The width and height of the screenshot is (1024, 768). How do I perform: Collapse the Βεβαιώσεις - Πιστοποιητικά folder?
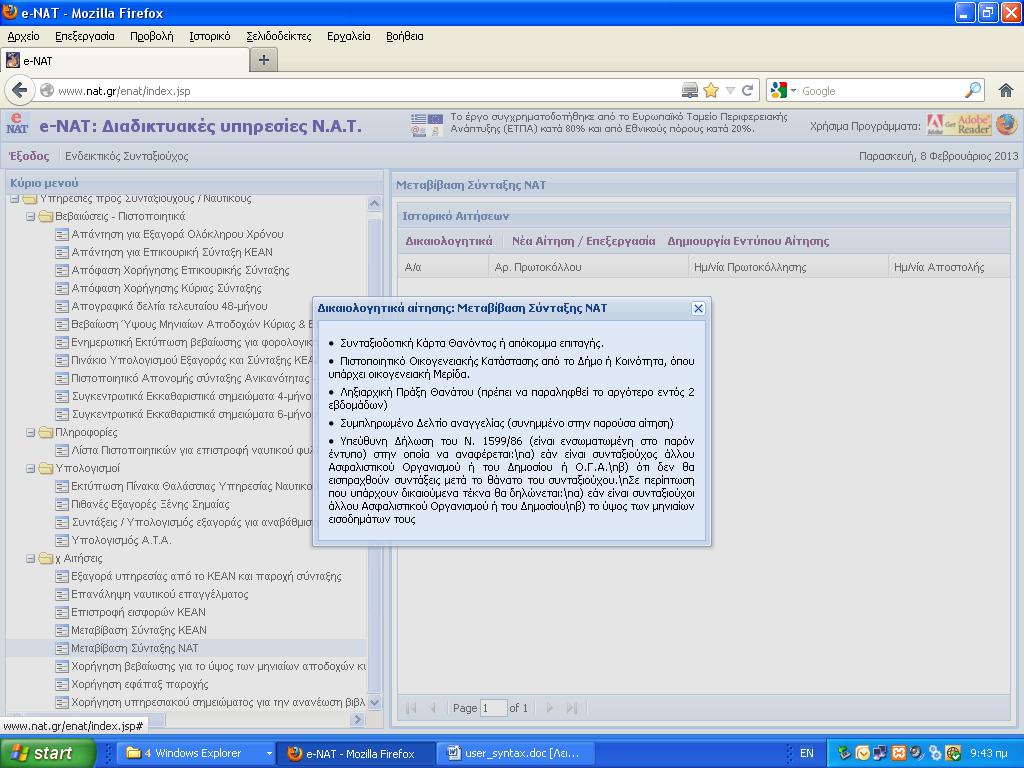(x=30, y=216)
